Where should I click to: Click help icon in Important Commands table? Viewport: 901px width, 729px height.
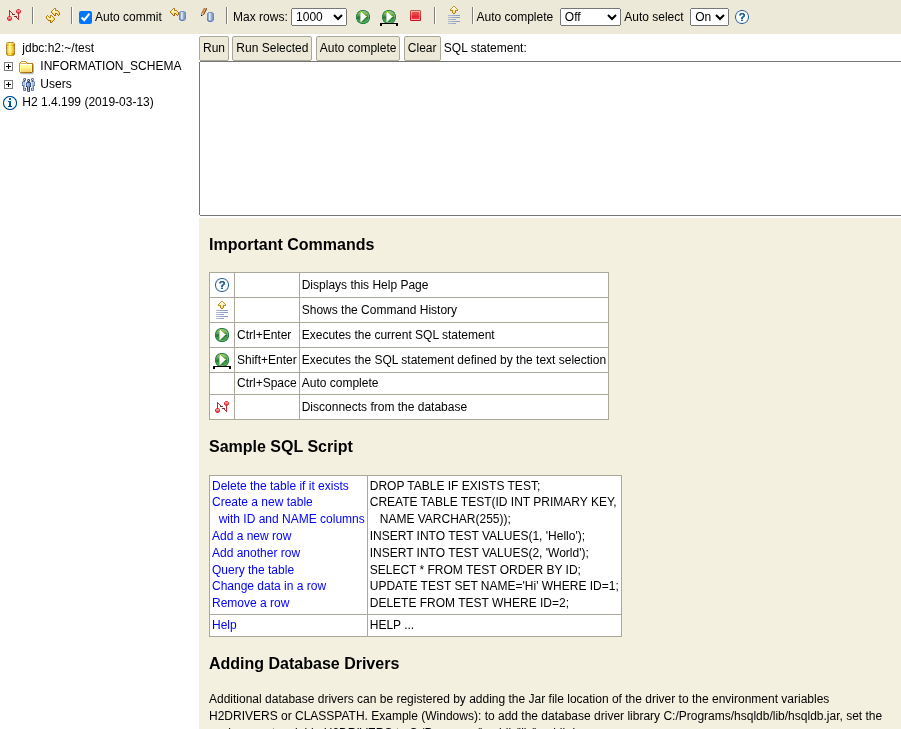pos(222,285)
